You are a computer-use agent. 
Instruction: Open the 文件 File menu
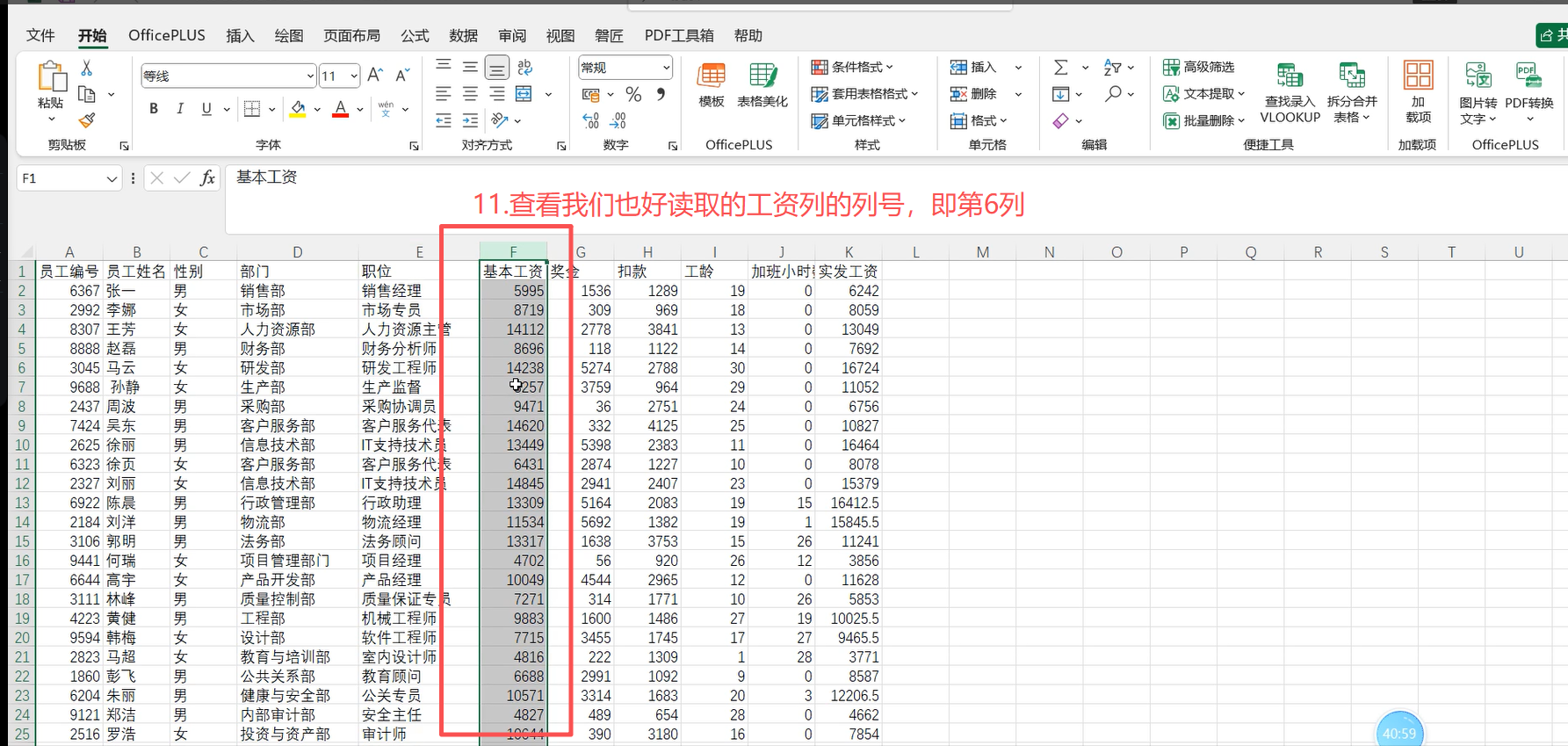click(x=40, y=35)
